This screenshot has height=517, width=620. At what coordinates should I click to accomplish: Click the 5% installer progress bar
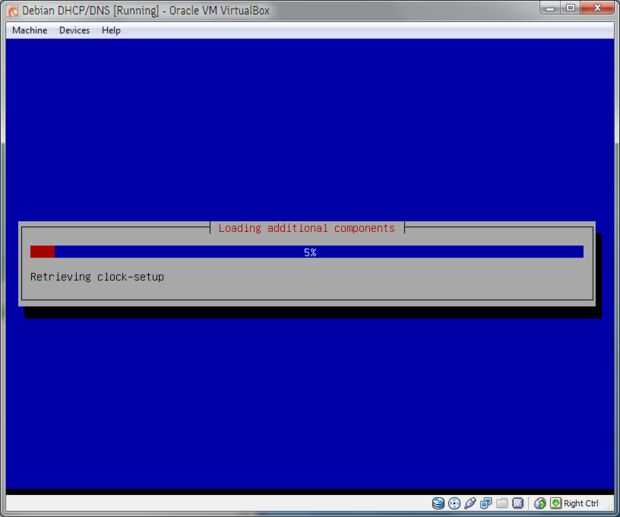tap(307, 252)
